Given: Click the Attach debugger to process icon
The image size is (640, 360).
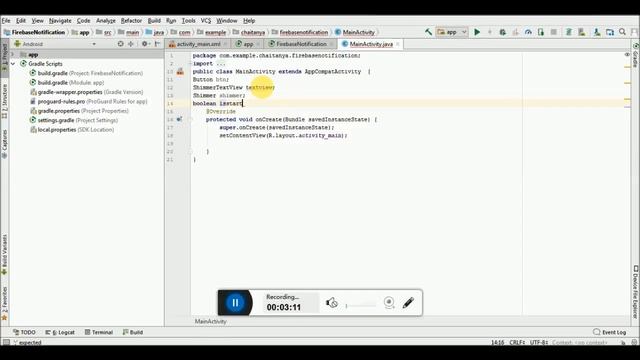Looking at the screenshot, I should pyautogui.click(x=541, y=32).
